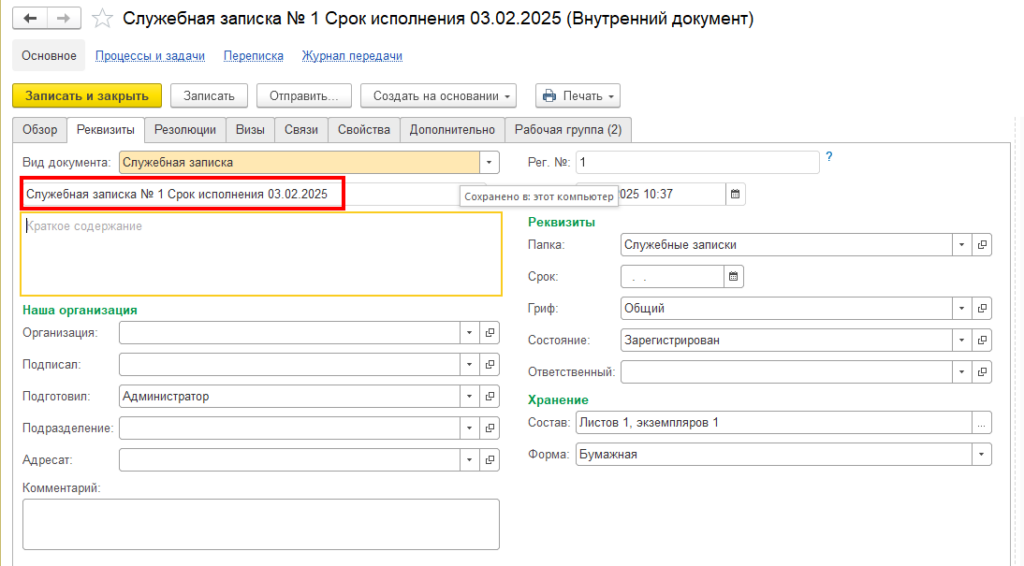This screenshot has height=566, width=1024.
Task: Click into Комментарий text box
Action: point(261,524)
